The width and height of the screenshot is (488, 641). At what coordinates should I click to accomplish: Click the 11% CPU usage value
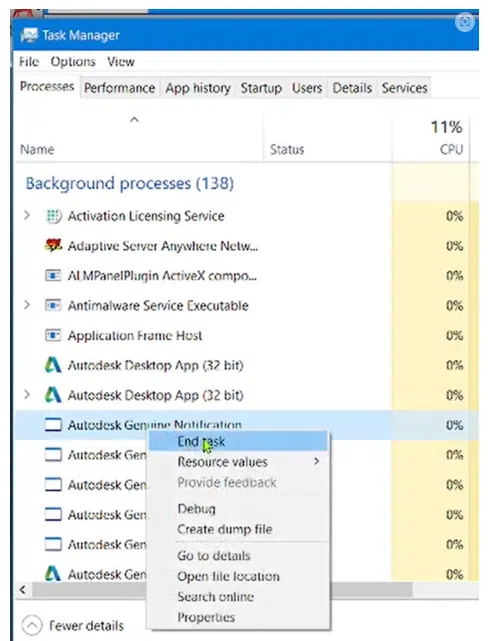[x=446, y=127]
